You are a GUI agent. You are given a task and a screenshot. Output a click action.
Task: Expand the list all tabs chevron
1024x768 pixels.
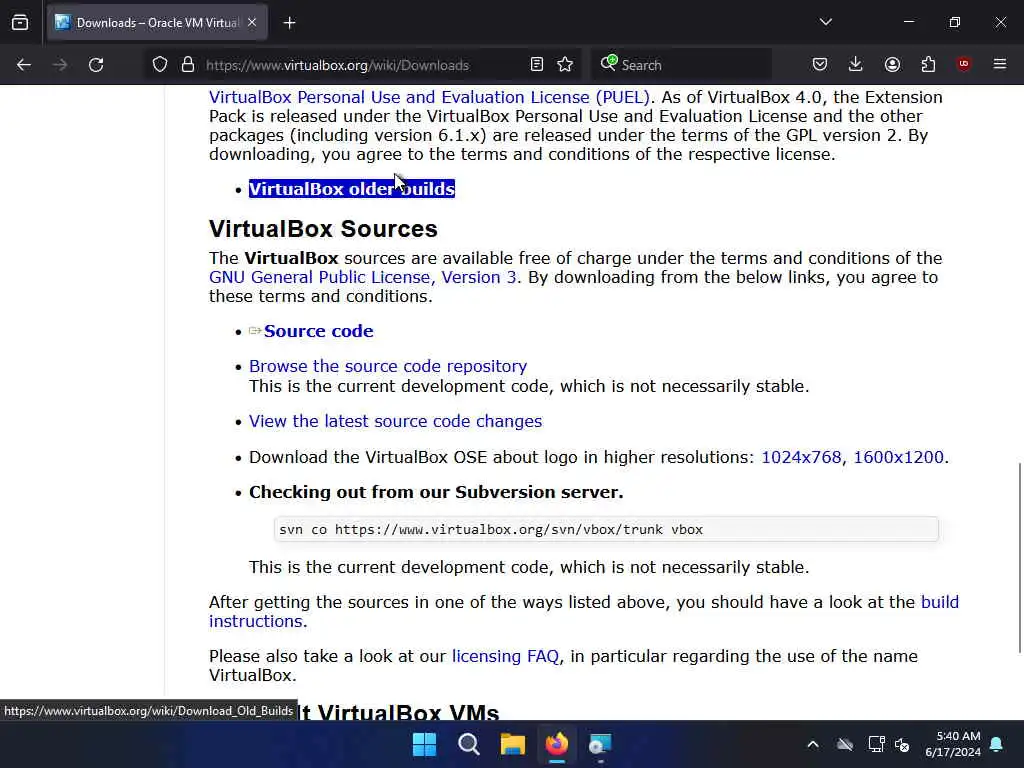825,22
